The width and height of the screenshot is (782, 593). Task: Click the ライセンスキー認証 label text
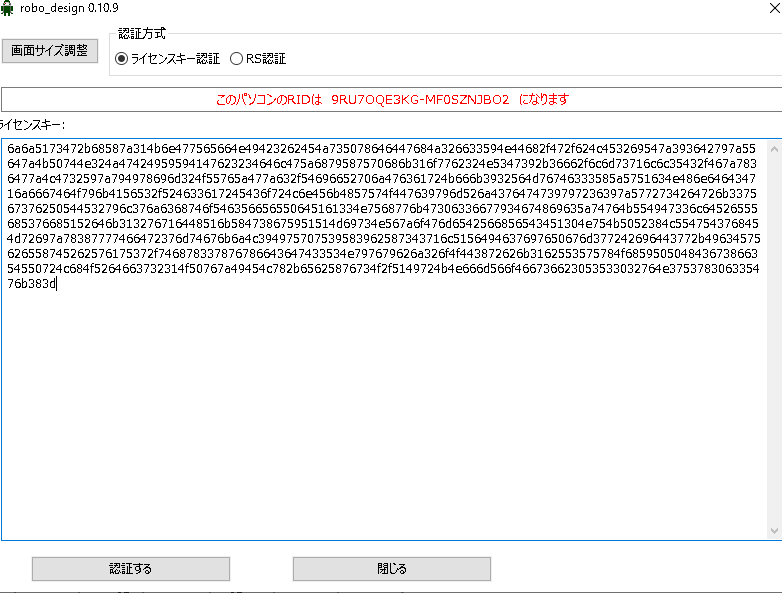pos(175,59)
